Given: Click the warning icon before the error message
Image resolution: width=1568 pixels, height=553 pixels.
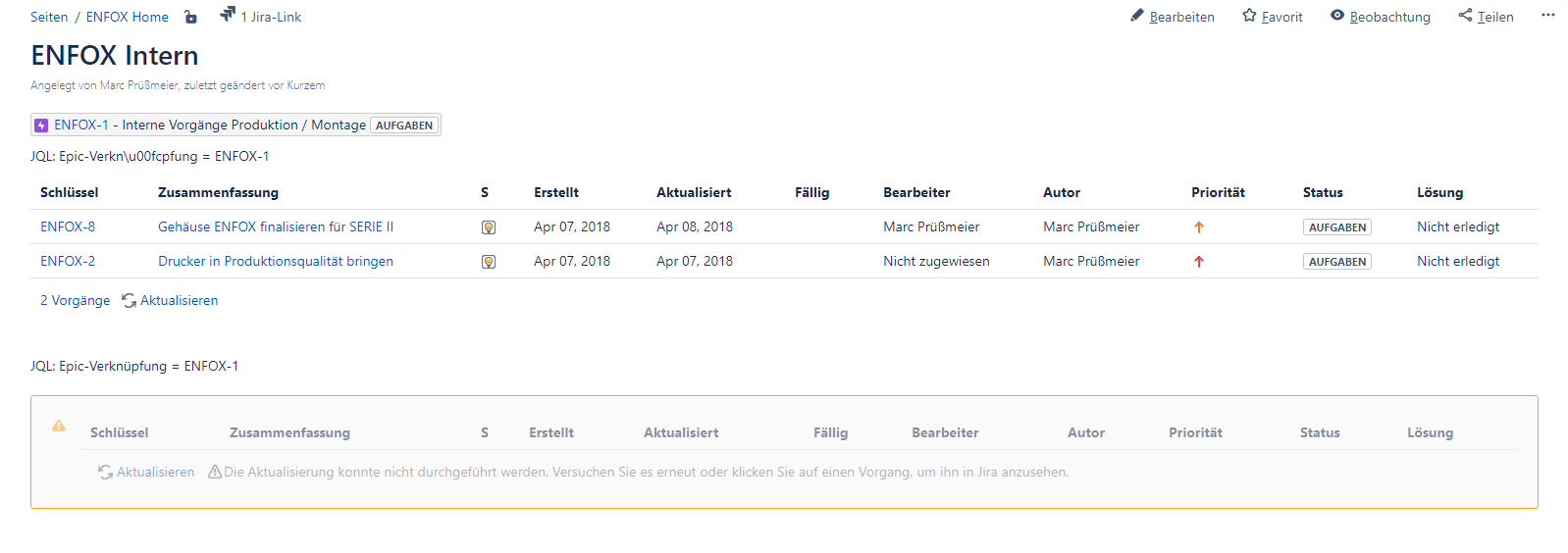Looking at the screenshot, I should point(215,473).
